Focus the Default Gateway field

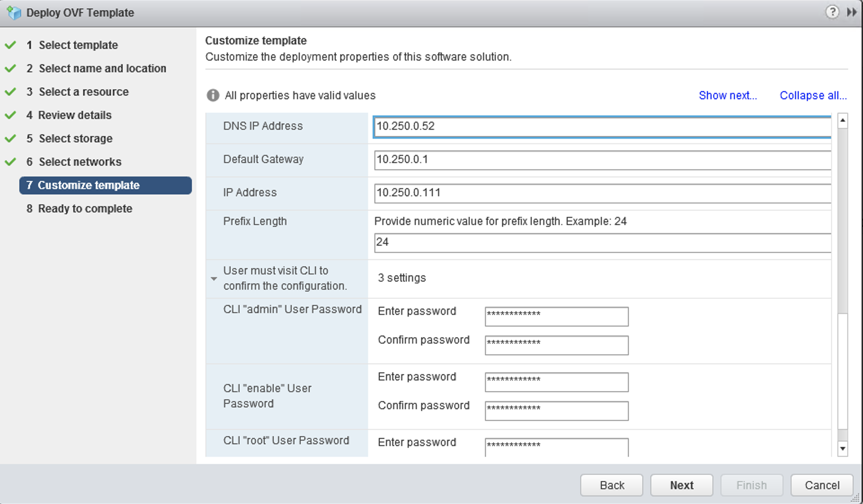[x=602, y=160]
